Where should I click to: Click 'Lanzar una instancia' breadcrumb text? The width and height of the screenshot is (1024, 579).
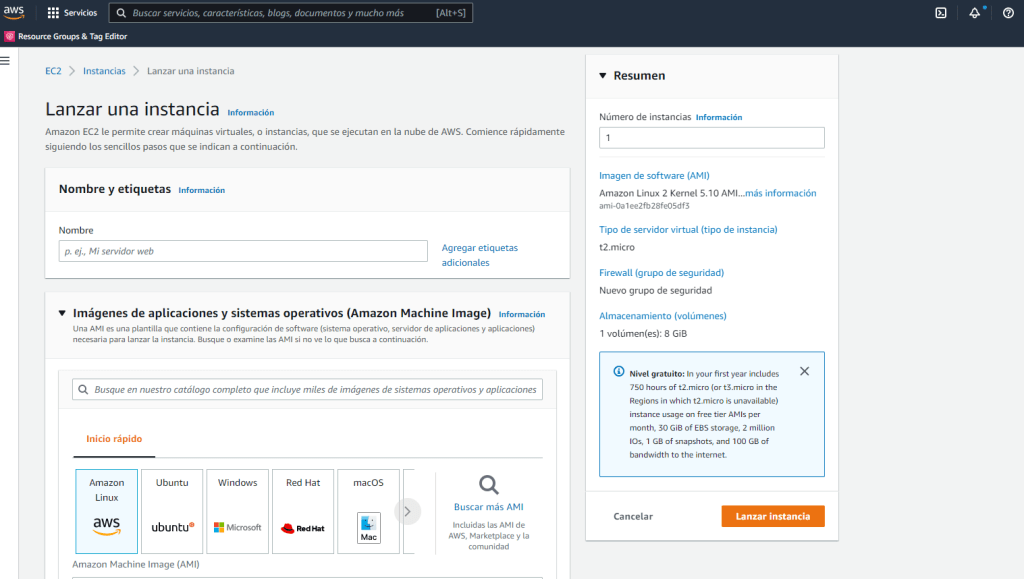coord(191,70)
